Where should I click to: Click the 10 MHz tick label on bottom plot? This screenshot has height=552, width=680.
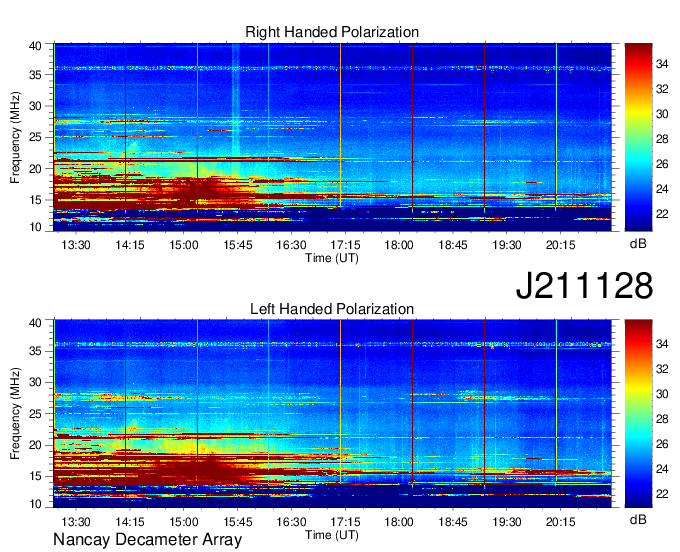click(35, 503)
